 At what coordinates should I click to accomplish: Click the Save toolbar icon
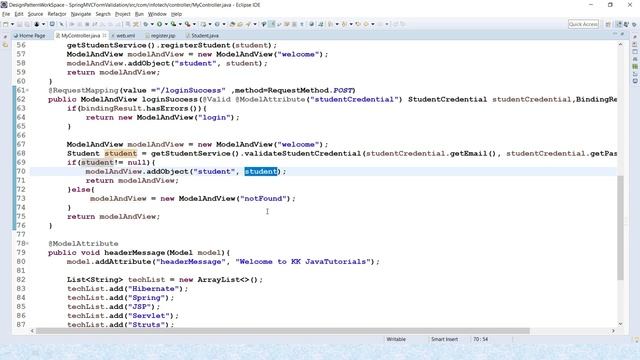[x=19, y=24]
